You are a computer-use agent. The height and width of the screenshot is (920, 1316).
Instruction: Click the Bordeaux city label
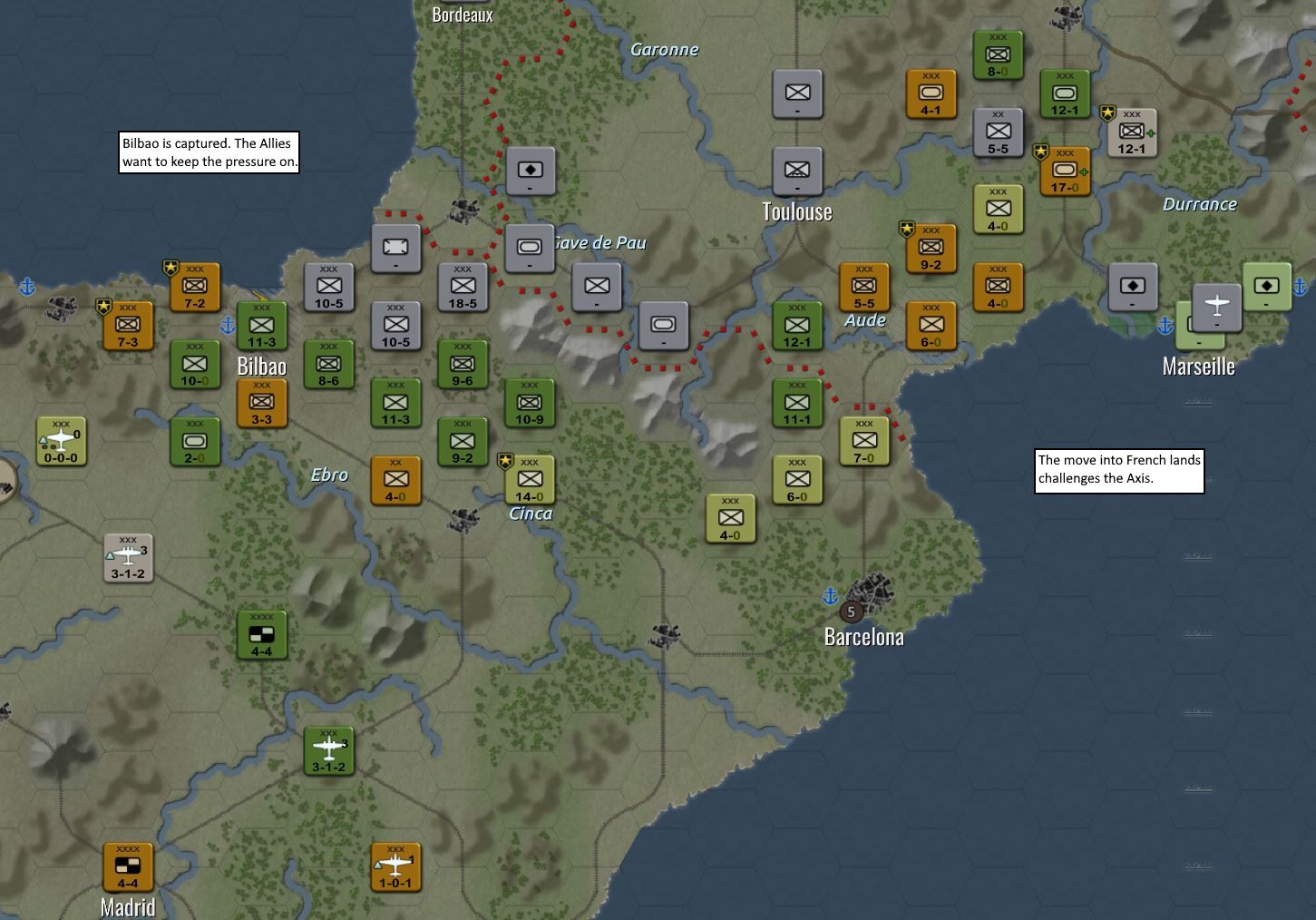pos(463,15)
